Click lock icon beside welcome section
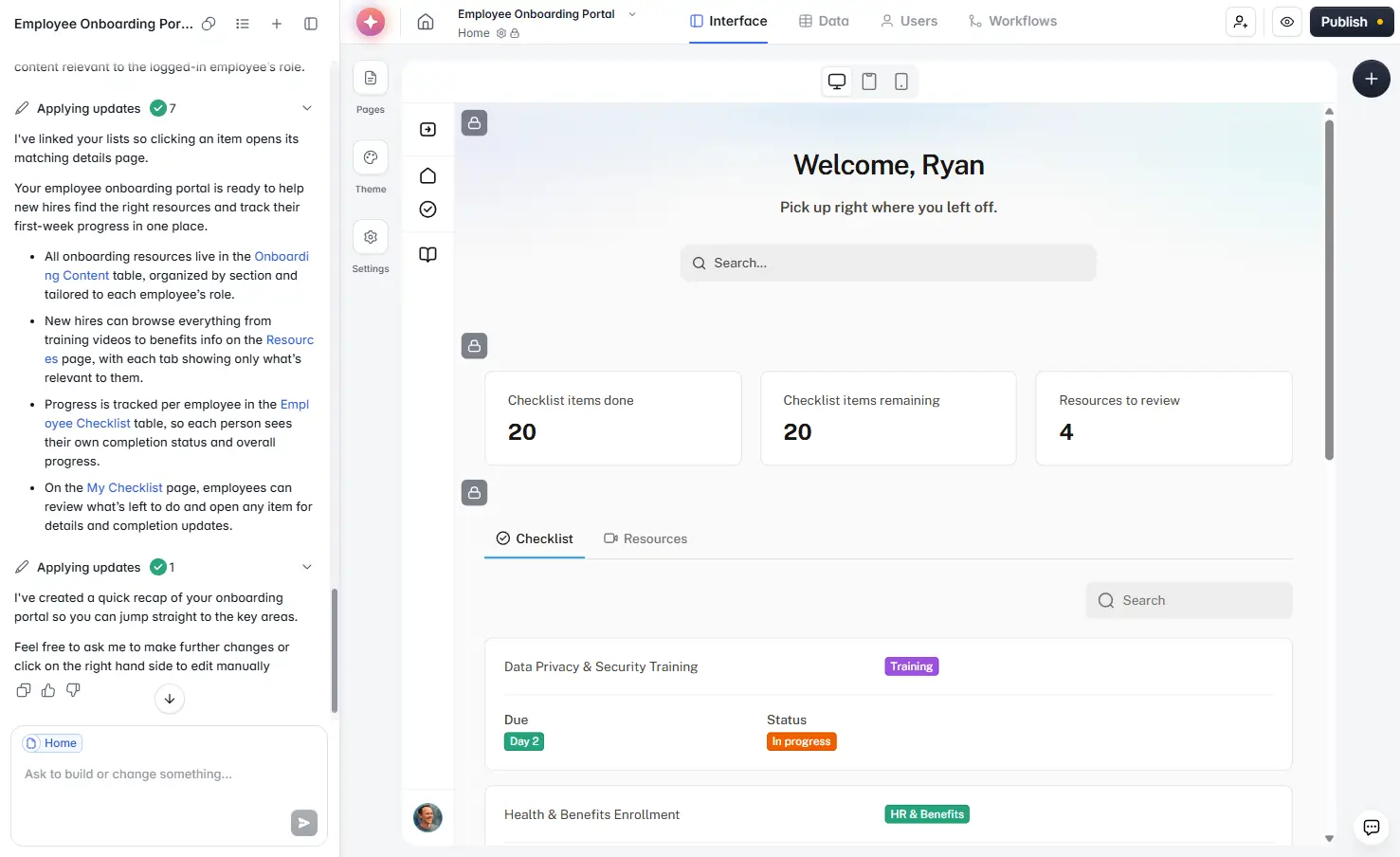The height and width of the screenshot is (857, 1400). coord(475,123)
